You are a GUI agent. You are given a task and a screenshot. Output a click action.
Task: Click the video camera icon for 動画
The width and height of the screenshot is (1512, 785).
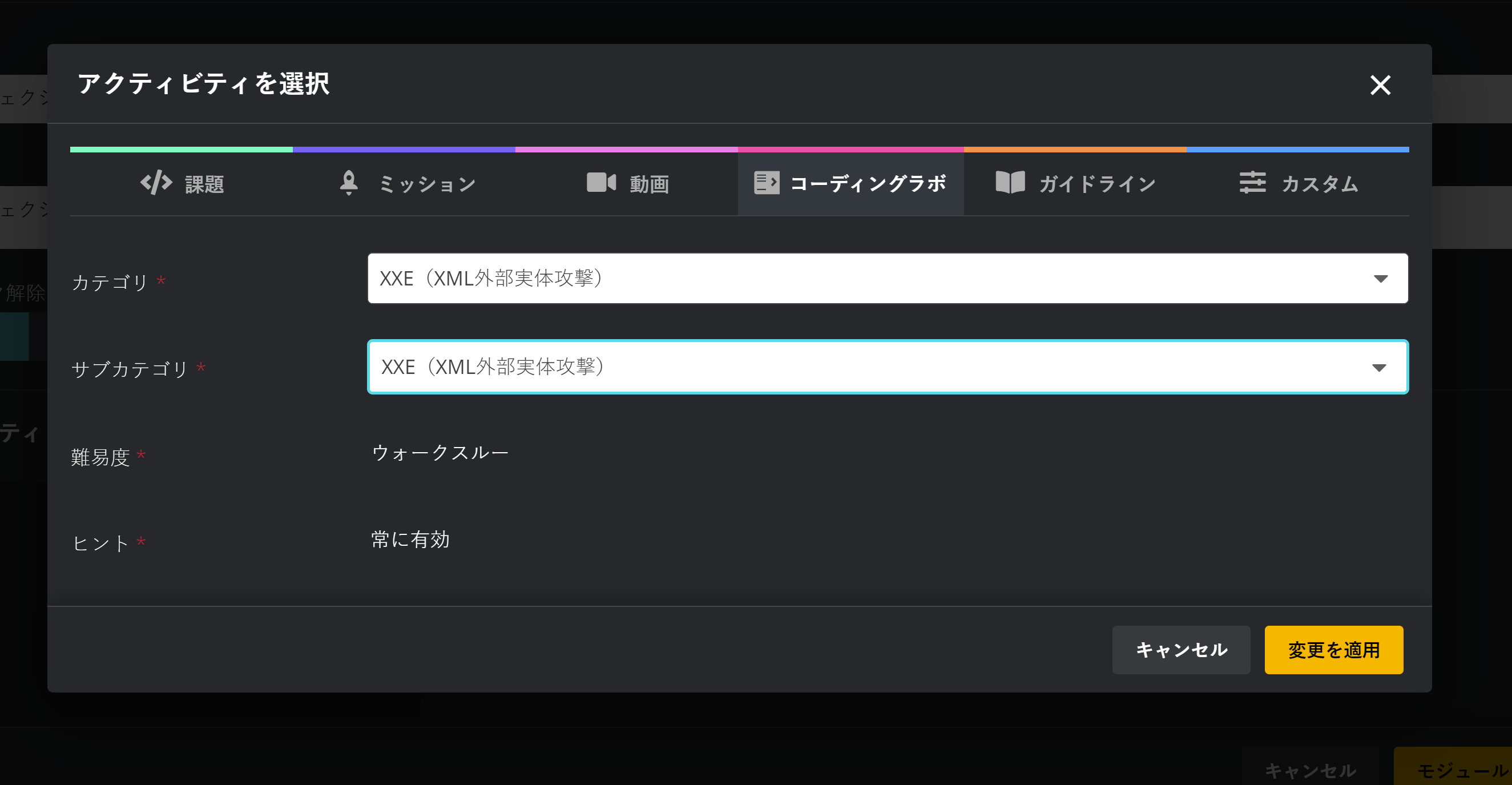click(601, 182)
